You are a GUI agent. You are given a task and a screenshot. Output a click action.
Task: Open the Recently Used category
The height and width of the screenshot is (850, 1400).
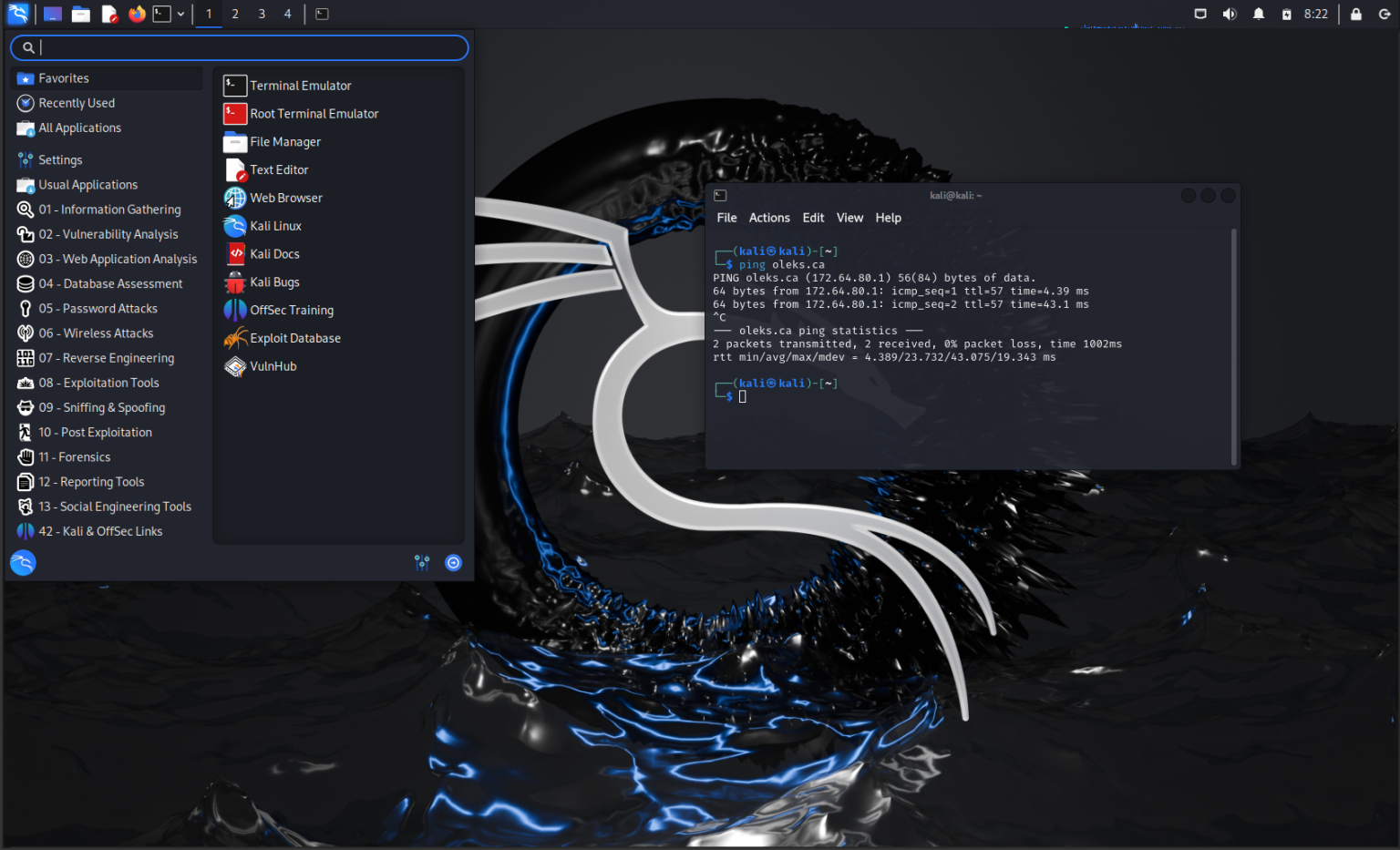tap(77, 102)
